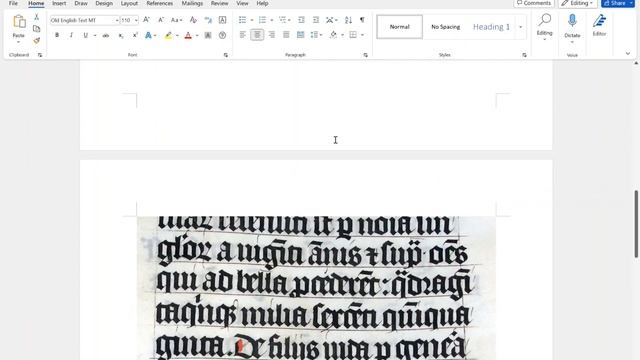Apply the Normal style
Screen dimensions: 640x360
coord(400,27)
